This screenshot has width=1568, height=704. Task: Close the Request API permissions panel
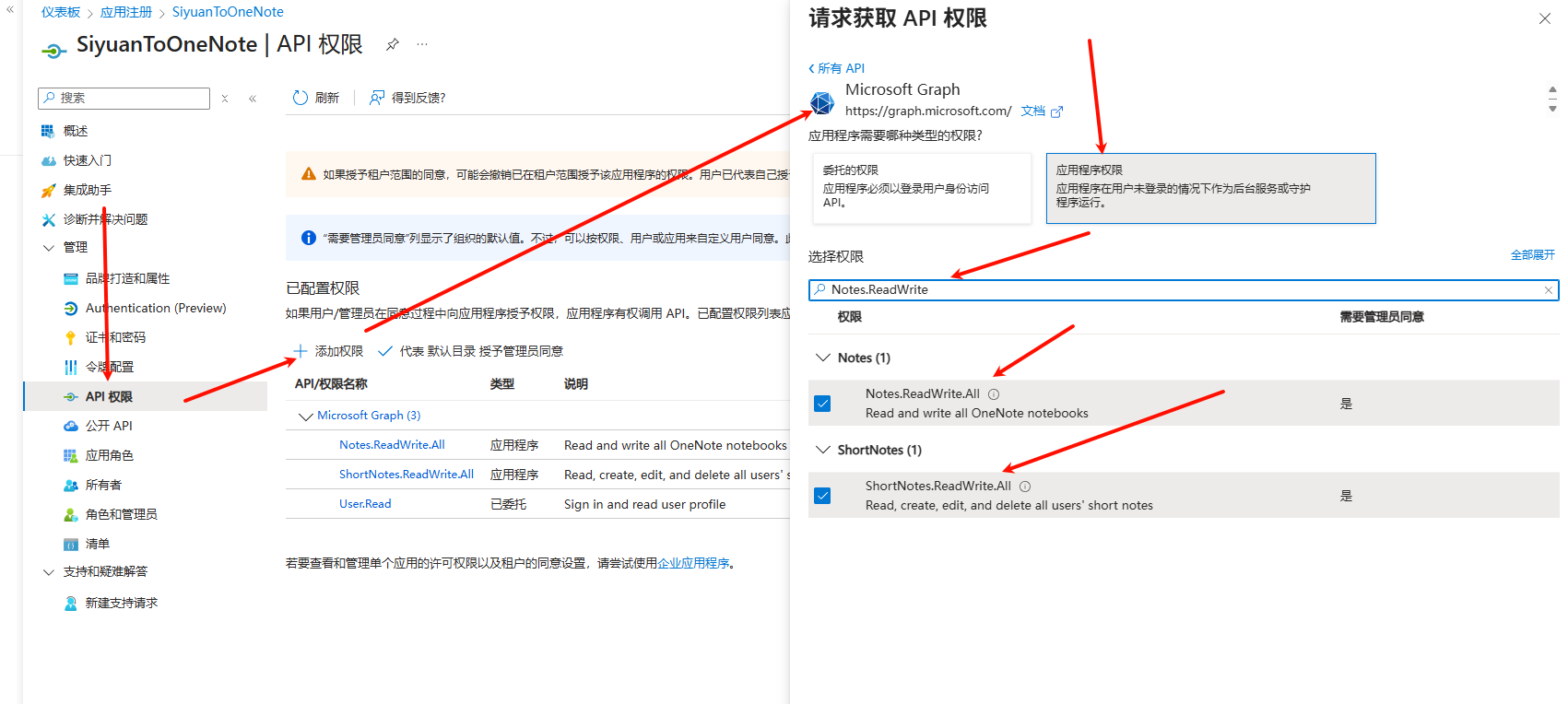click(1545, 18)
